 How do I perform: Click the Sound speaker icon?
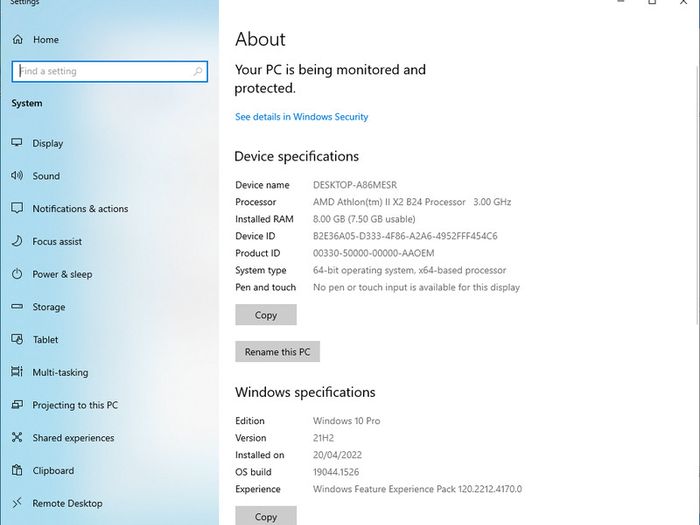pyautogui.click(x=17, y=175)
